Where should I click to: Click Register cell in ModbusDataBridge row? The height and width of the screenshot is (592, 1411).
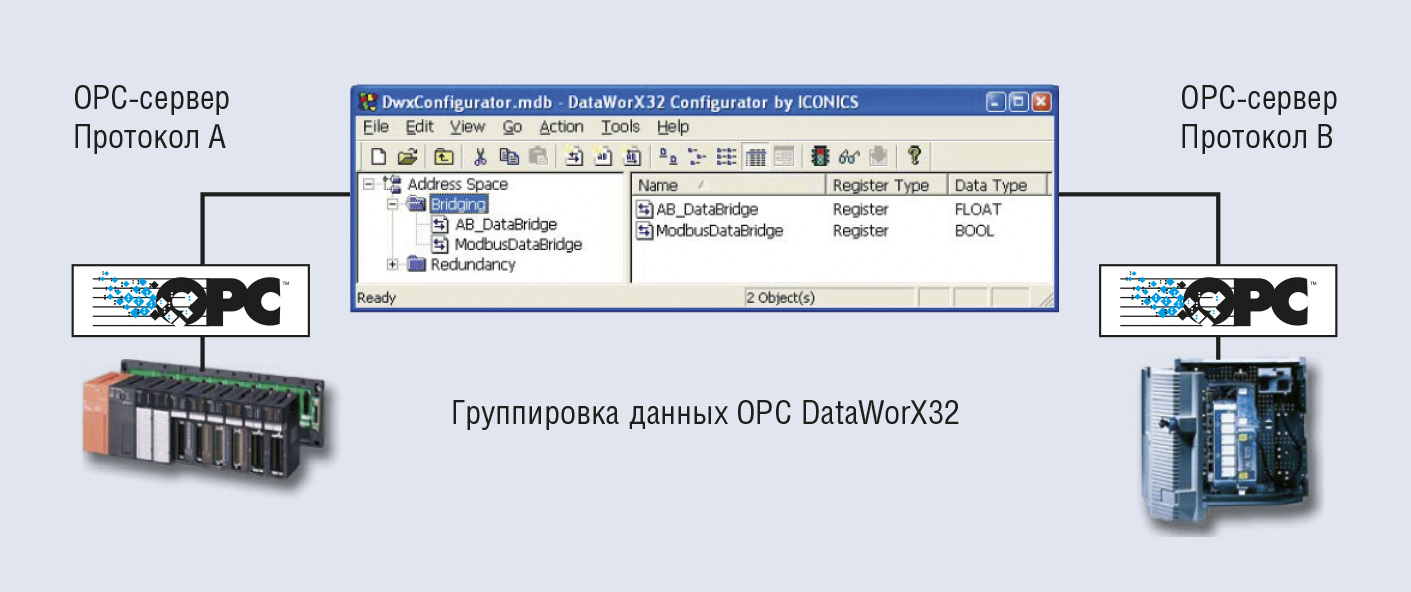pos(860,231)
